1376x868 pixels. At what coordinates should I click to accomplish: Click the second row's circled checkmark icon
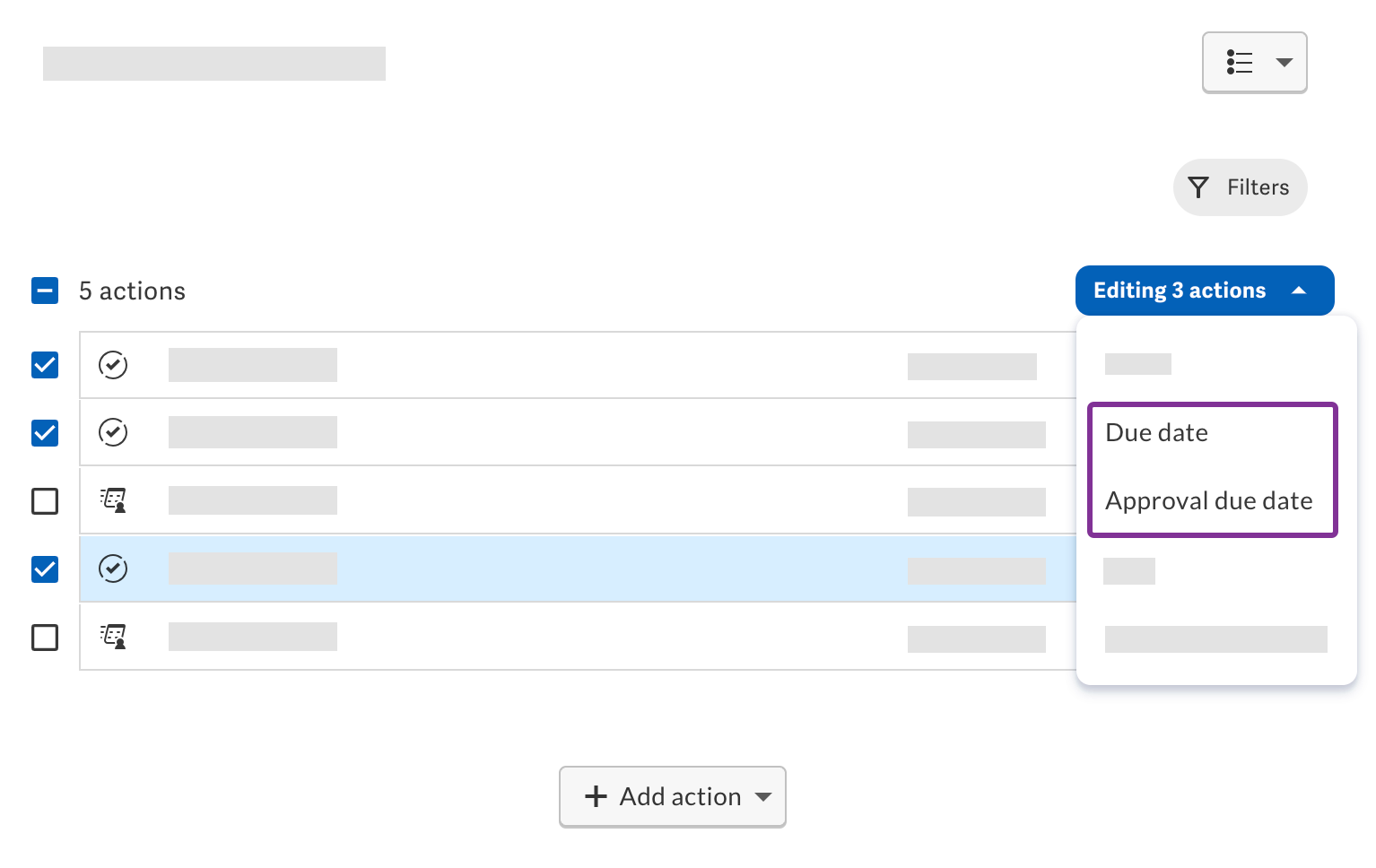pyautogui.click(x=113, y=432)
